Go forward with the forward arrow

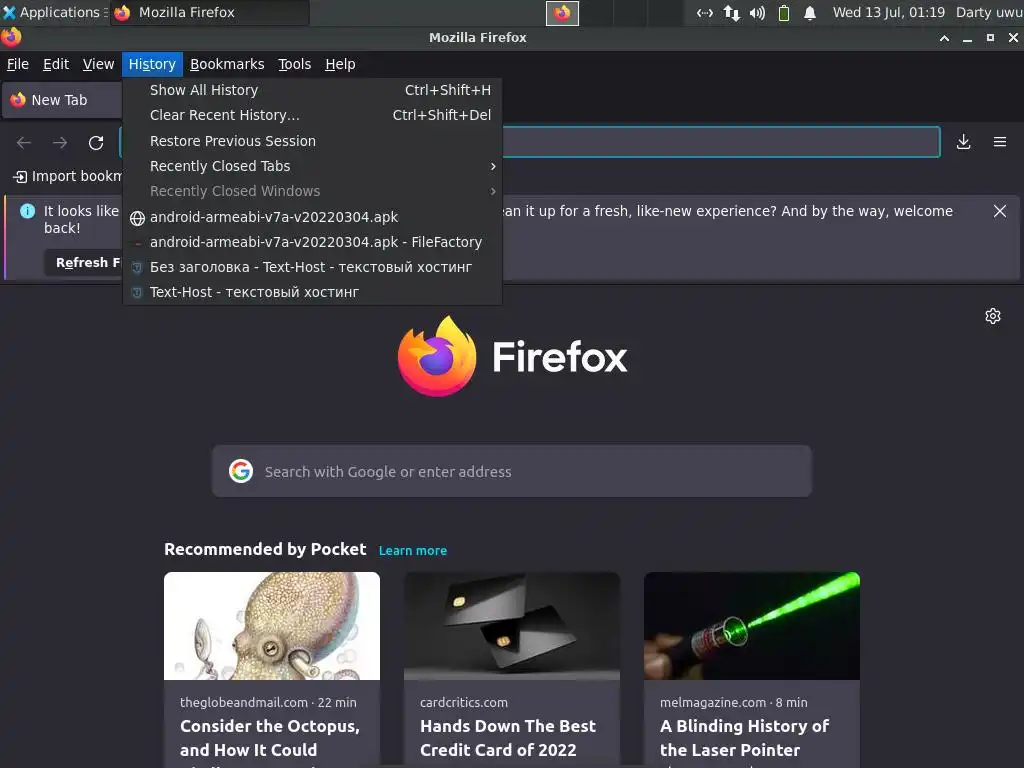point(60,142)
